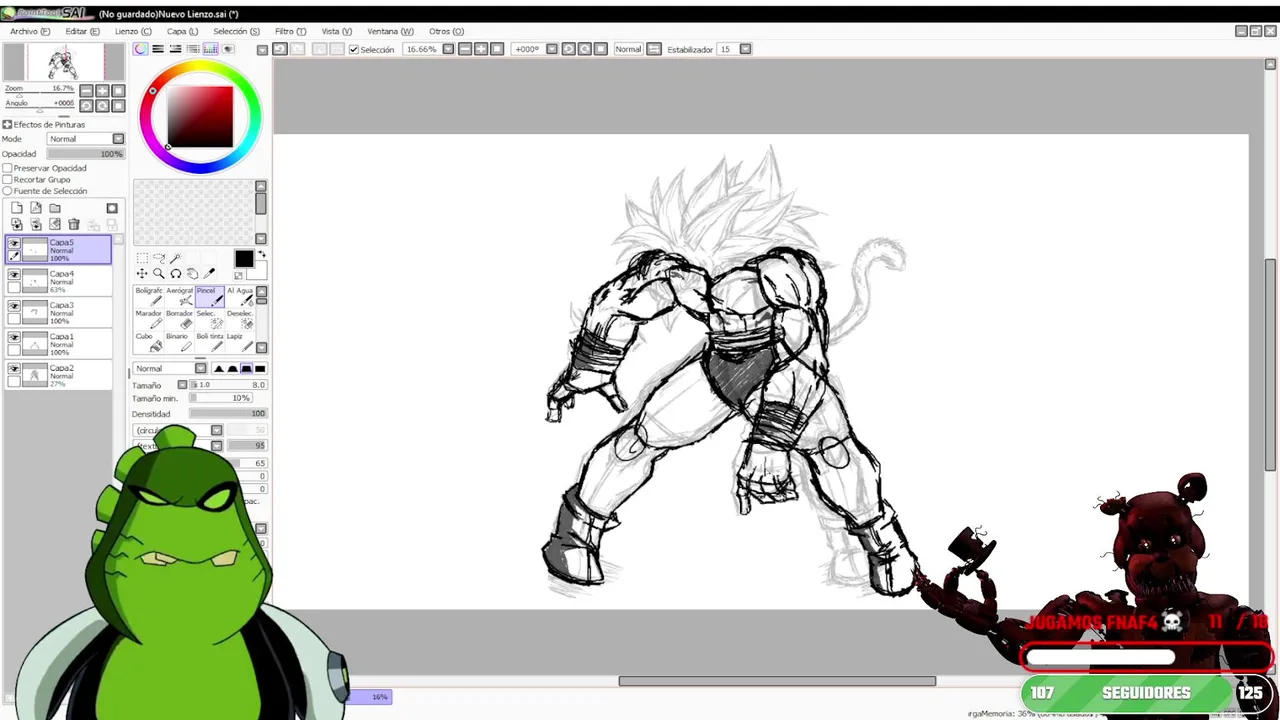Select the Boli tinta ink pen tool
This screenshot has height=720, width=1280.
209,342
